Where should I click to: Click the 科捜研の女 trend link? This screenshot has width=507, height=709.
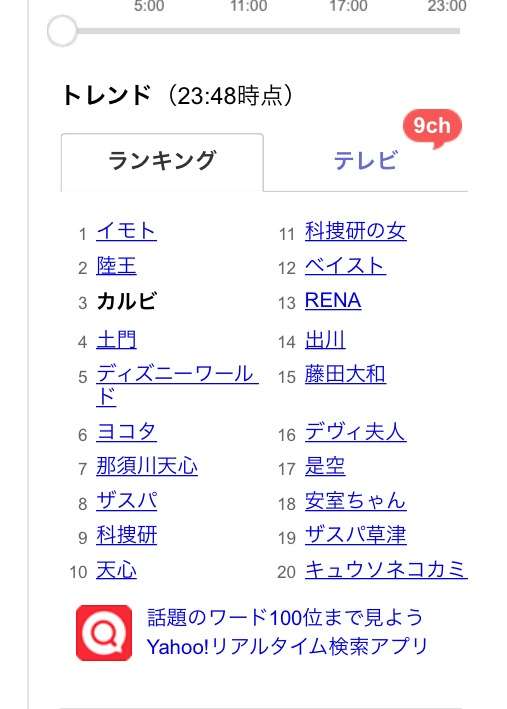[355, 232]
